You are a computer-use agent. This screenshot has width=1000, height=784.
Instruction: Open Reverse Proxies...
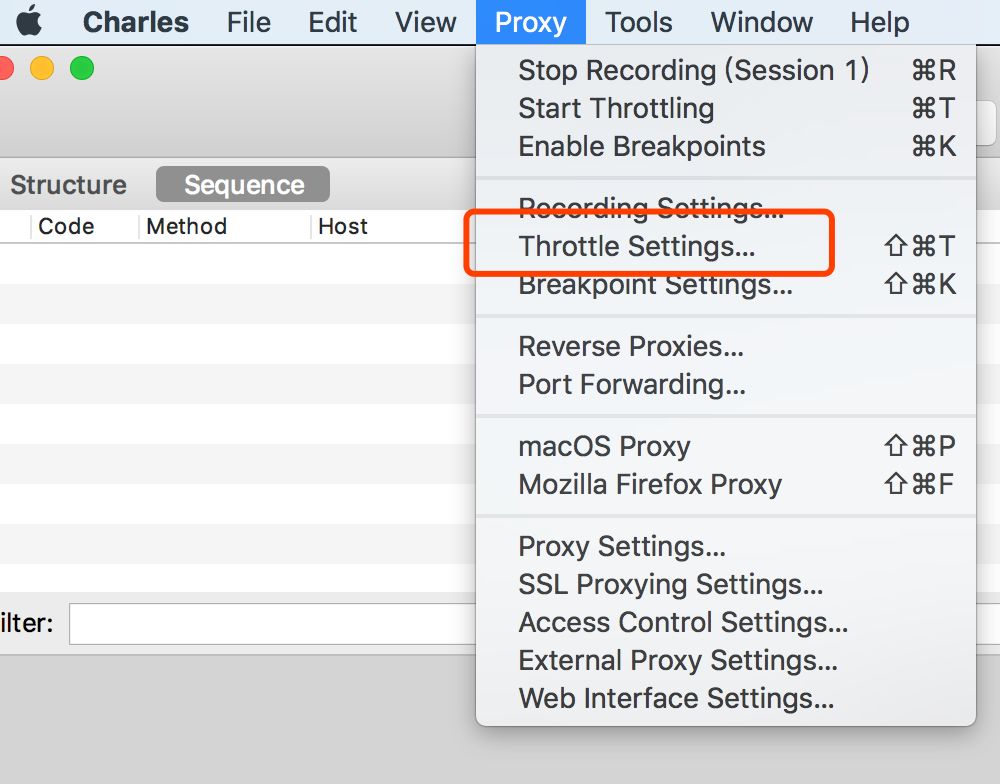coord(726,346)
